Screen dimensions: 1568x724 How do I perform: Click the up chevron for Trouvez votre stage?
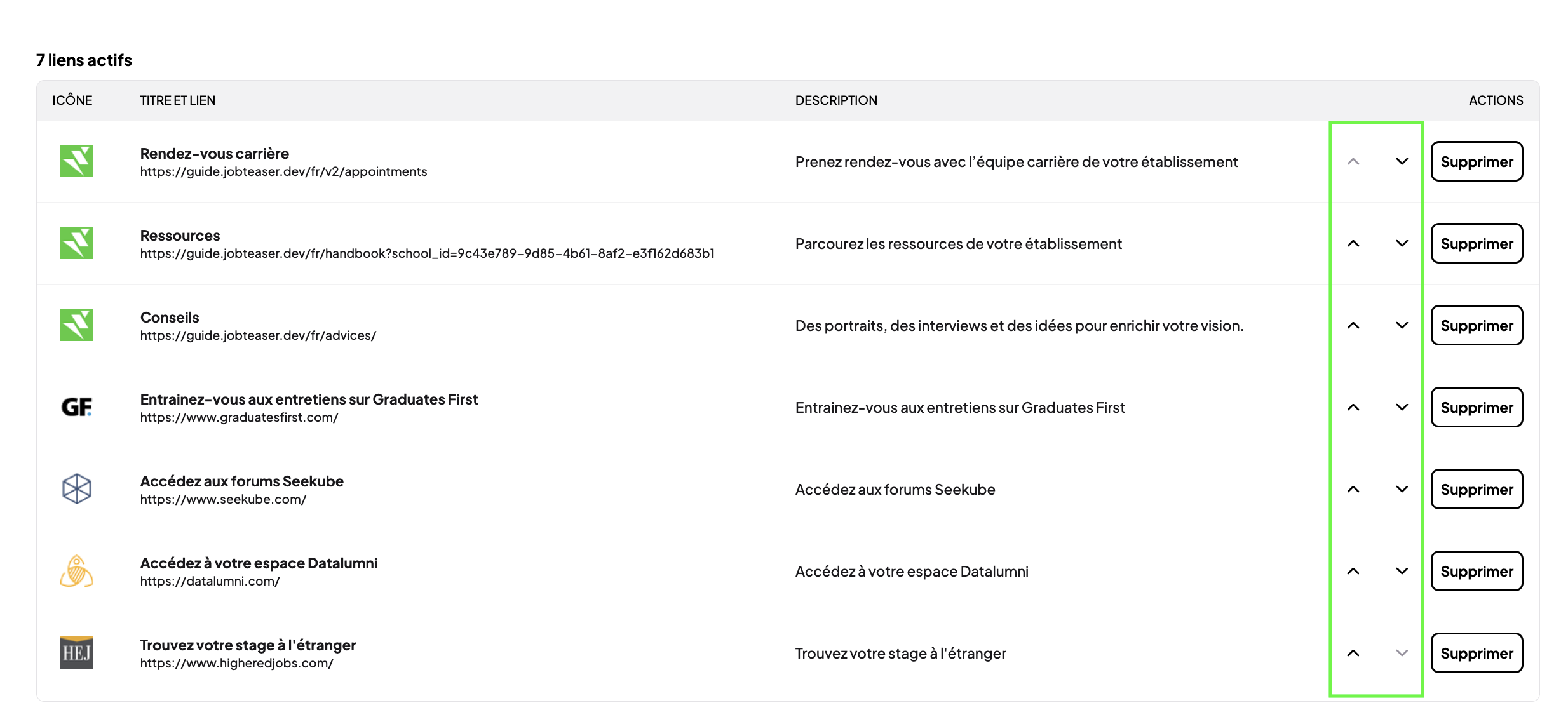1354,653
